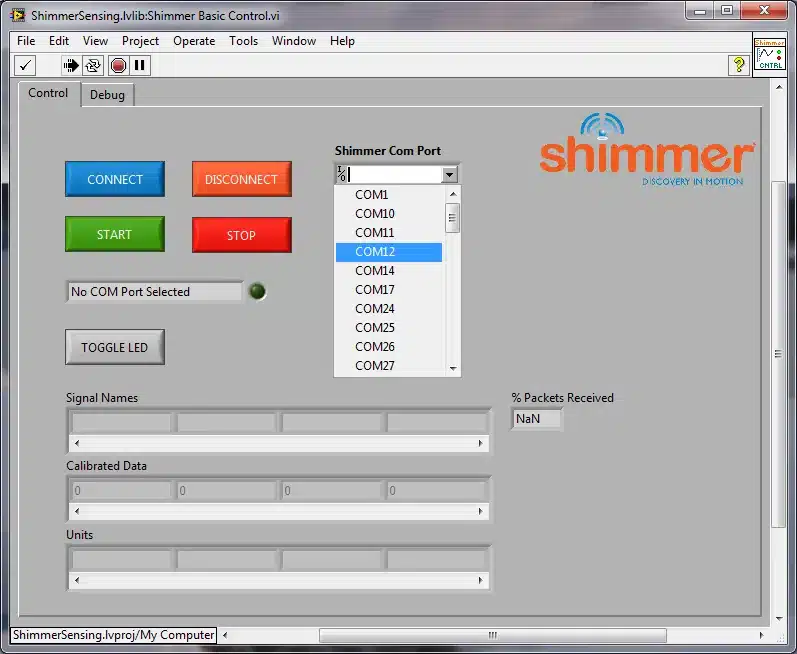The width and height of the screenshot is (797, 654).
Task: Click the window vertical scrollbar up arrow
Action: tap(779, 87)
